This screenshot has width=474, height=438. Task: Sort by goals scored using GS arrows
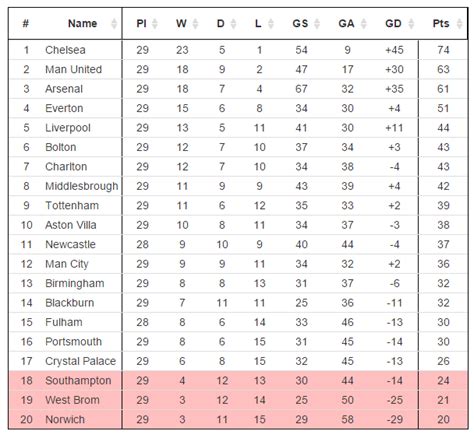[x=317, y=24]
